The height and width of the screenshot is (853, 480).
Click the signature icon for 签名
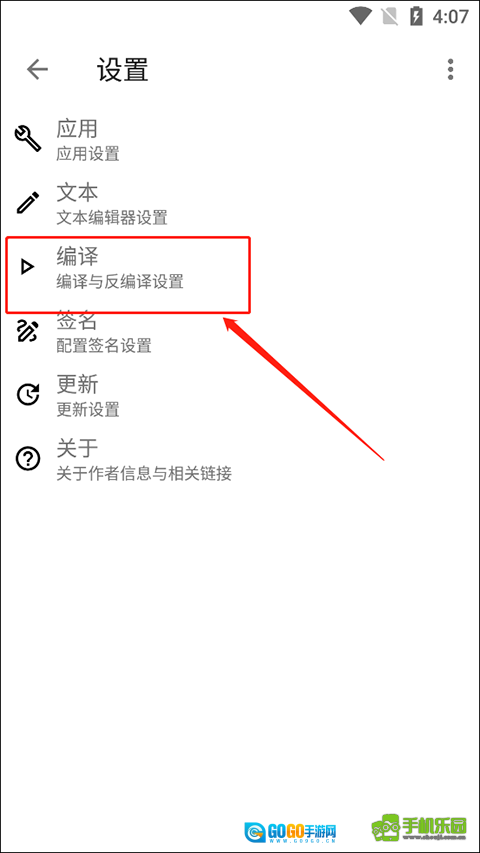click(x=27, y=331)
